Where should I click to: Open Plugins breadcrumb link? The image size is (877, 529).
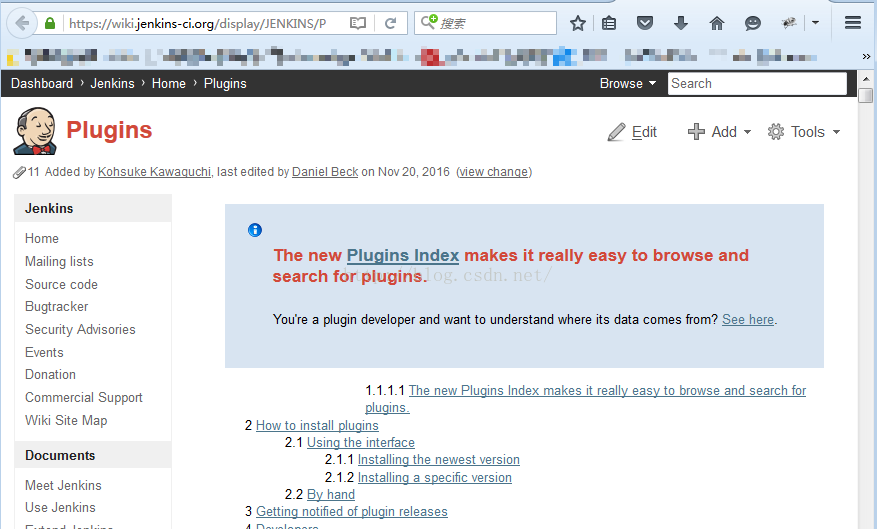coord(225,83)
